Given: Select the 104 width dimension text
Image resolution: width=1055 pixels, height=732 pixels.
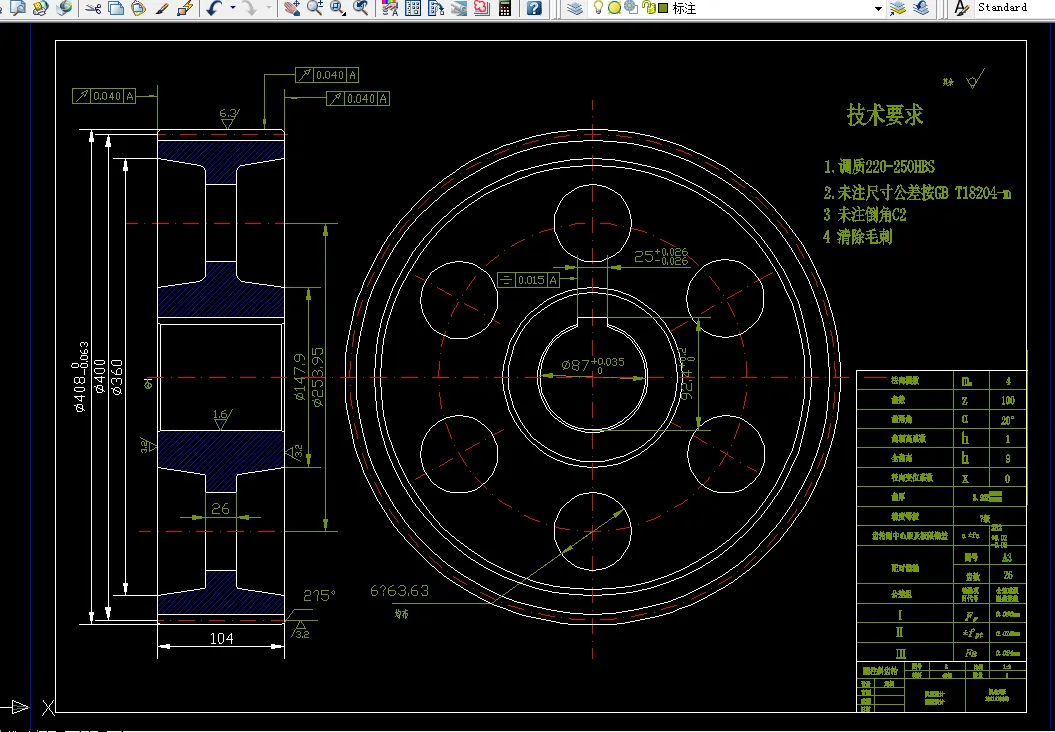Looking at the screenshot, I should click(x=221, y=638).
